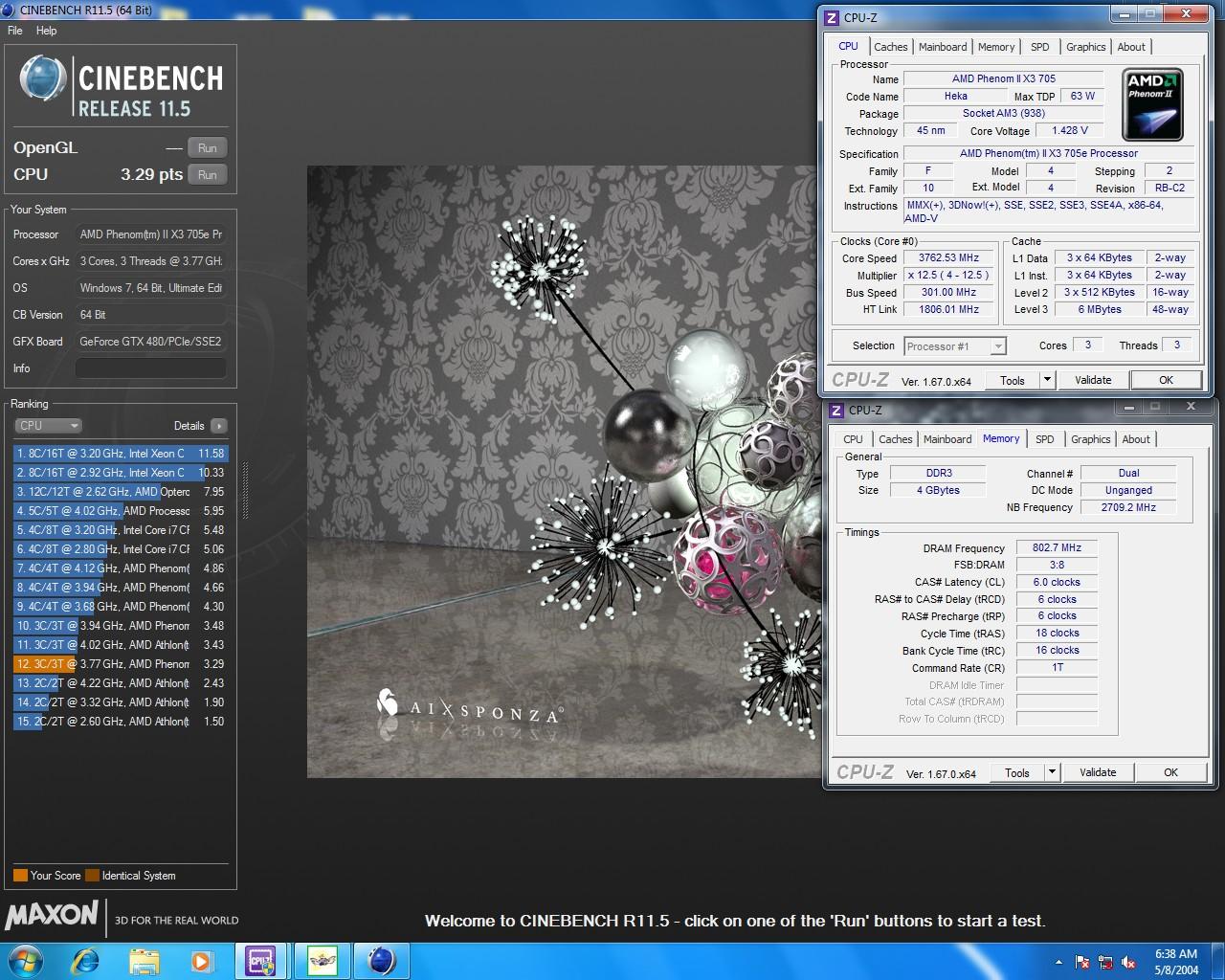Open volume speaker tray icon
This screenshot has height=980, width=1225.
point(1128,962)
